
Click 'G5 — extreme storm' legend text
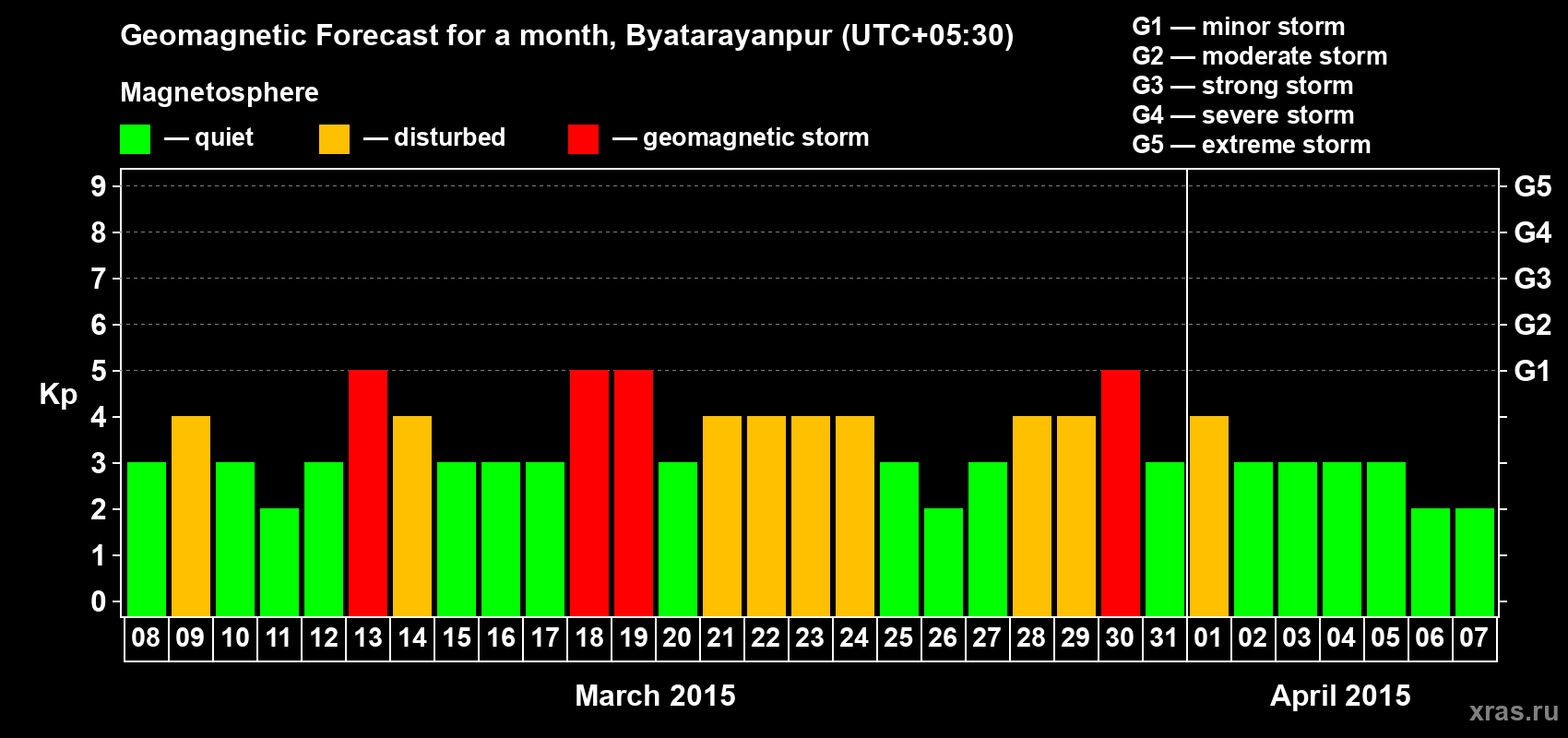tap(1252, 145)
